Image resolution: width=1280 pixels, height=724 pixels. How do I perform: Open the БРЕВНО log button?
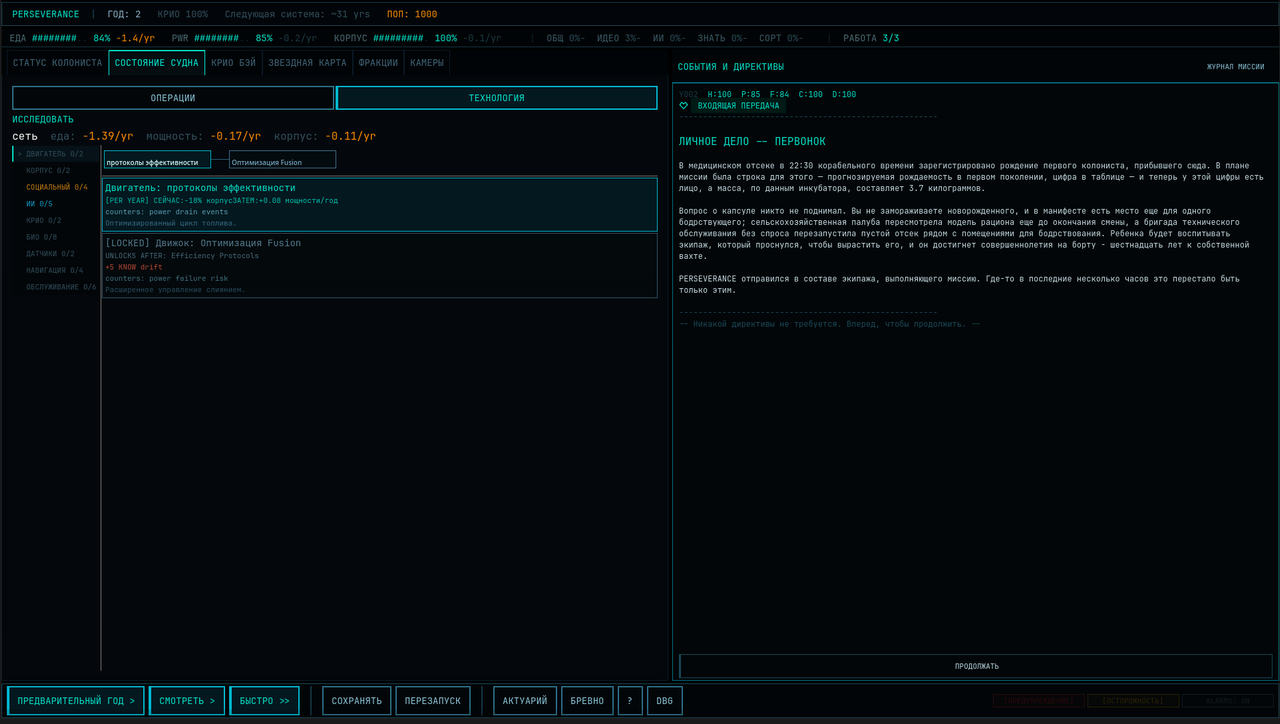pyautogui.click(x=587, y=701)
